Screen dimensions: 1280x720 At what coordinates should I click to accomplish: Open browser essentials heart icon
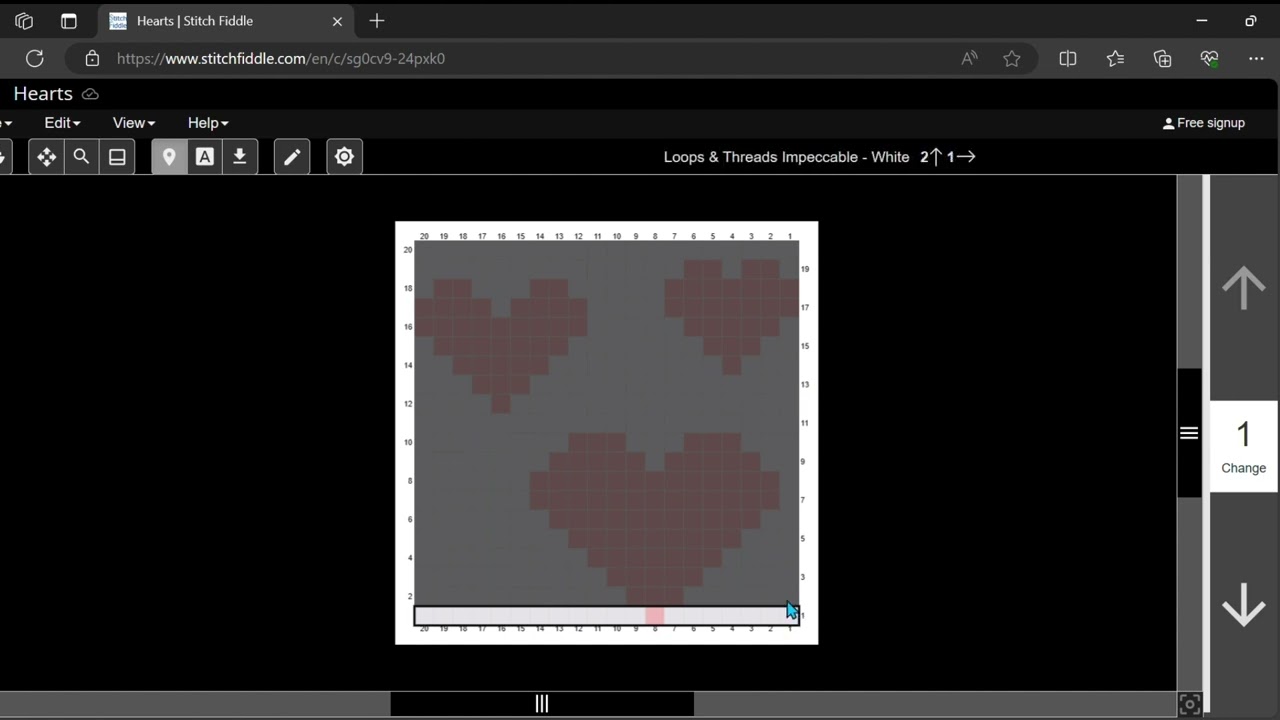[1210, 58]
